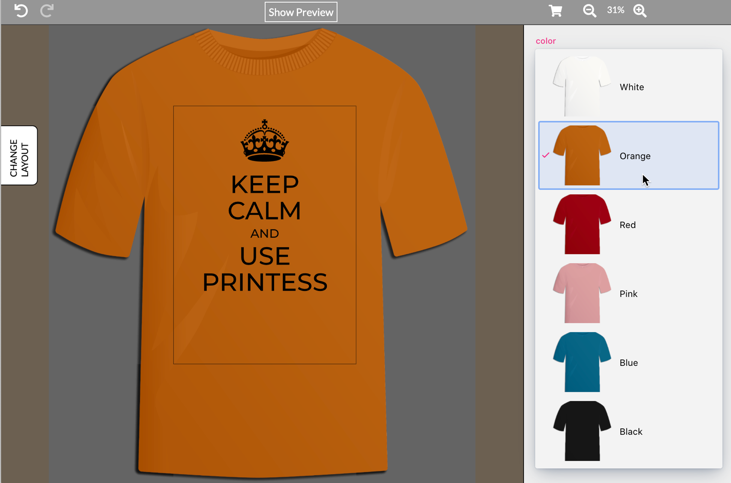The image size is (731, 483).
Task: Open the shopping cart
Action: click(555, 10)
